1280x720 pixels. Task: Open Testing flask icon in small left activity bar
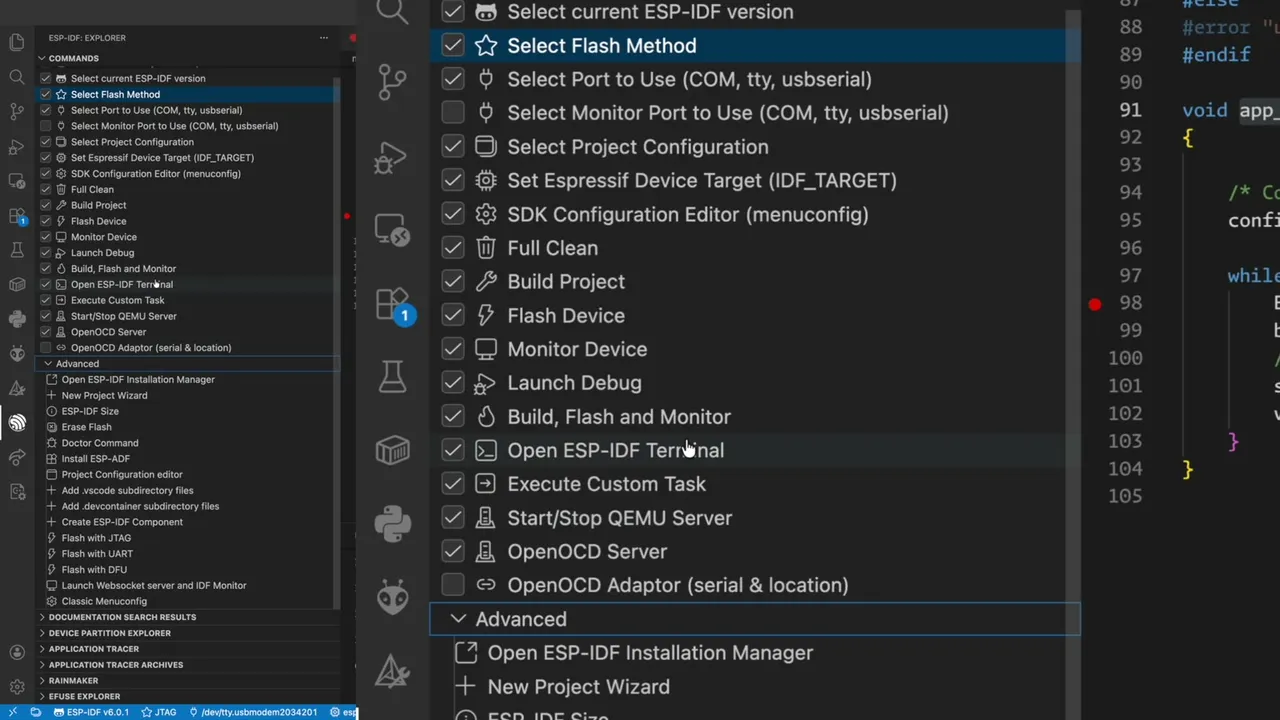coord(16,250)
